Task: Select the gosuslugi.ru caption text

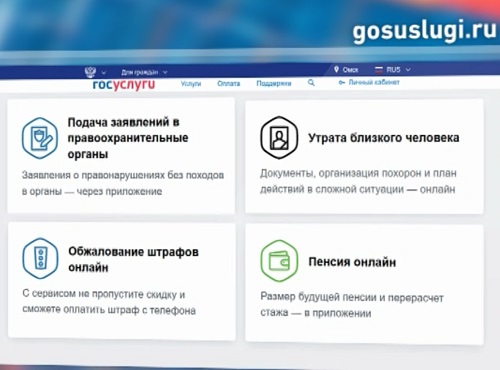Action: pyautogui.click(x=425, y=31)
